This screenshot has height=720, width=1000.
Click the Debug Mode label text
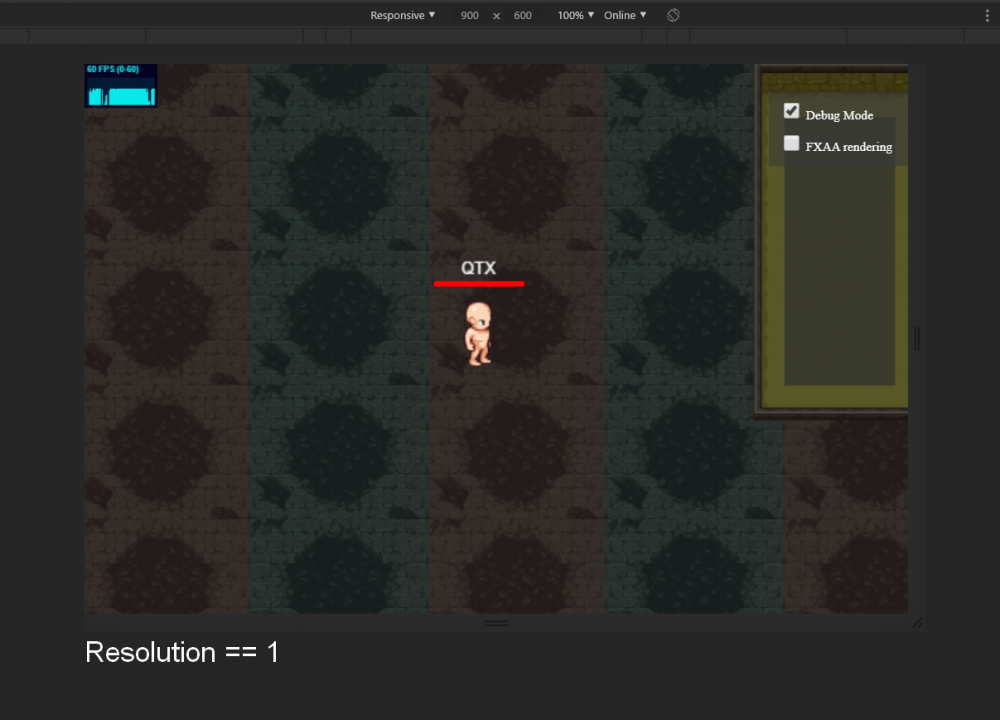pos(839,115)
